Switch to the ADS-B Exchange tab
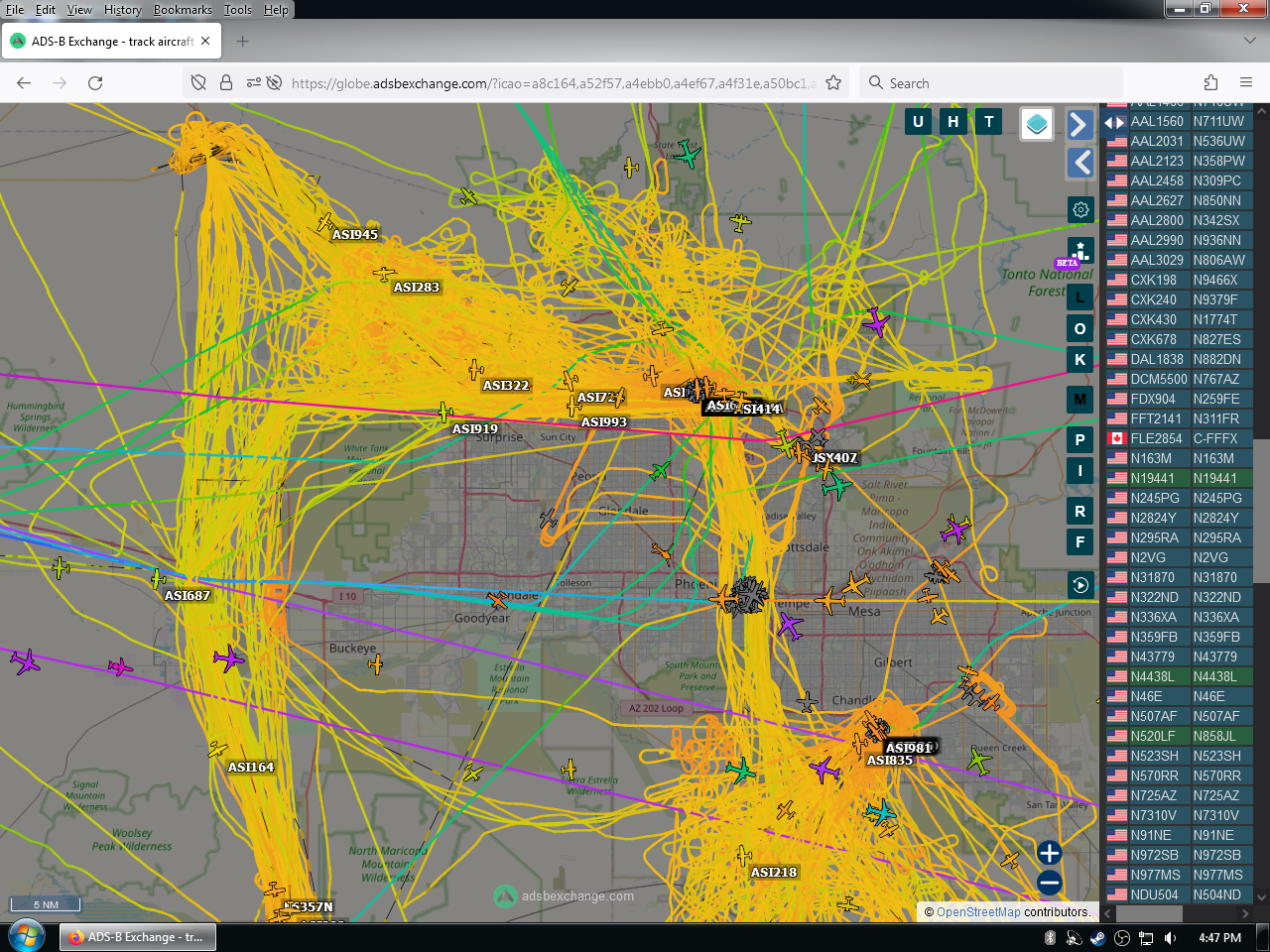The image size is (1270, 952). click(x=112, y=42)
